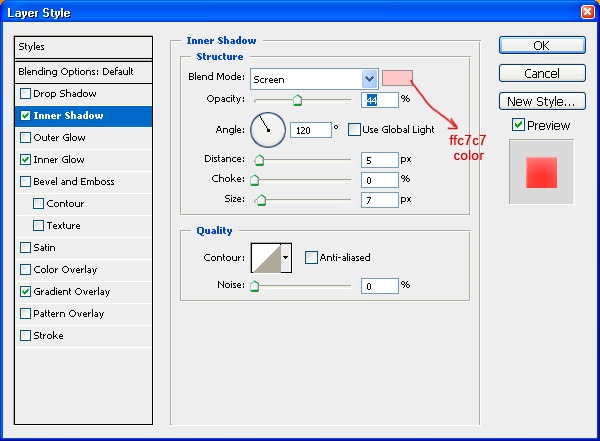Select the Inner Glow effect label
600x441 pixels.
coord(59,160)
